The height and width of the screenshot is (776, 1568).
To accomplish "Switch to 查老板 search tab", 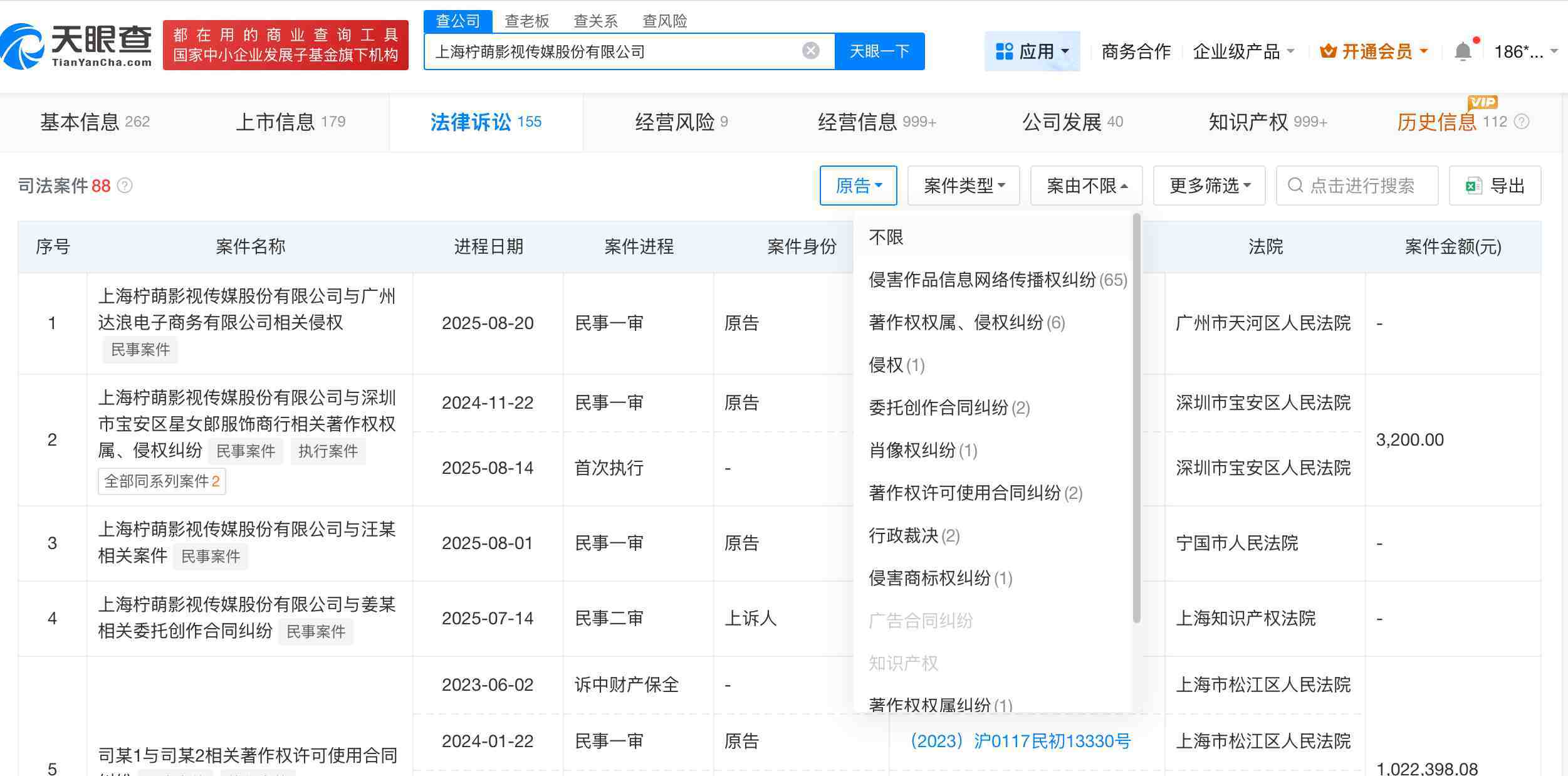I will [526, 21].
